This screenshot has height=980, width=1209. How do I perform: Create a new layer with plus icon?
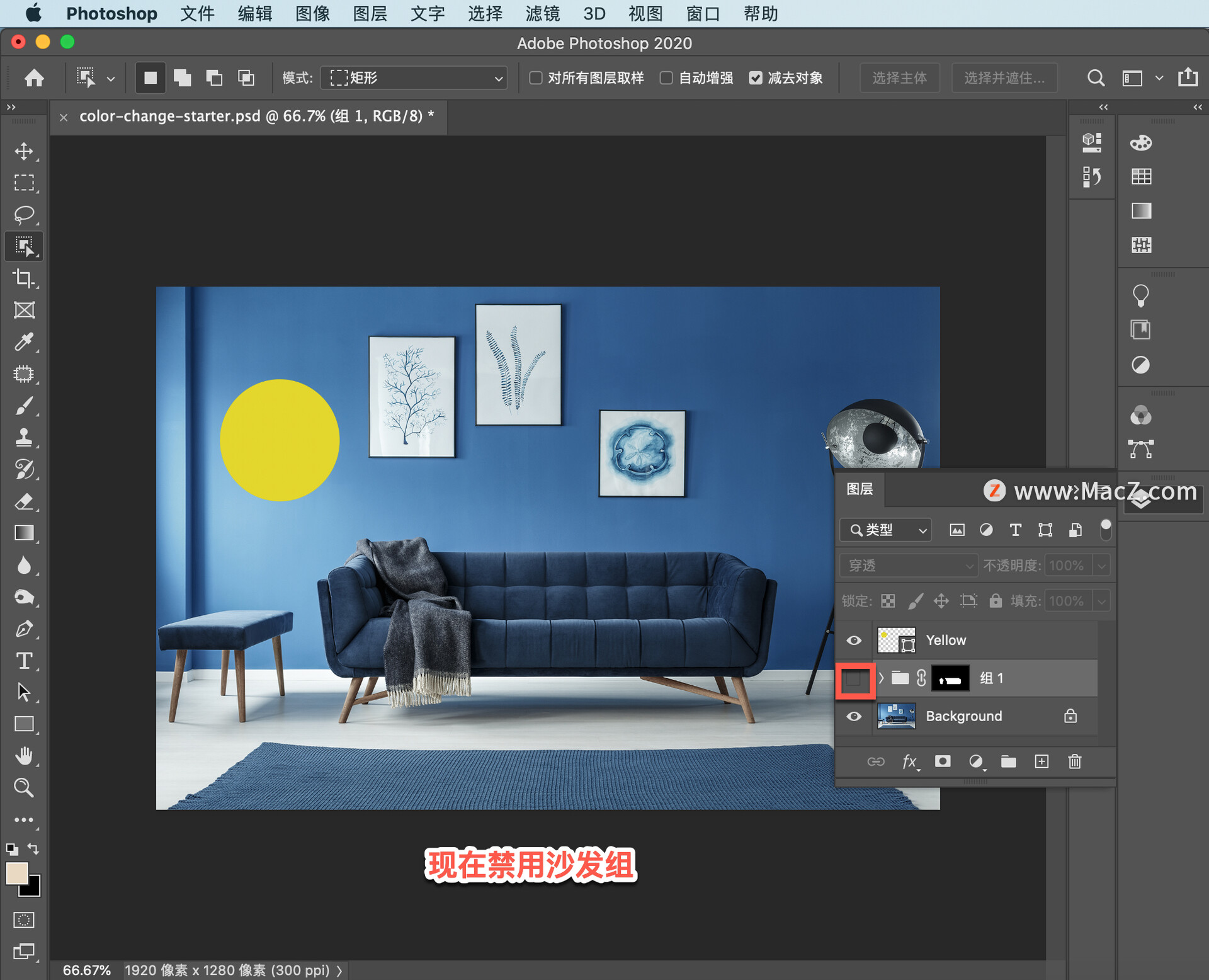[1042, 761]
